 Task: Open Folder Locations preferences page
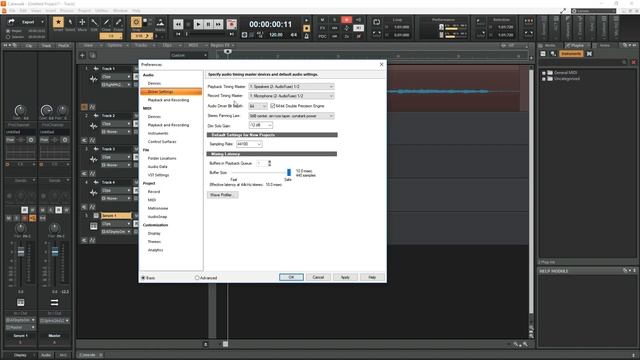tap(162, 158)
